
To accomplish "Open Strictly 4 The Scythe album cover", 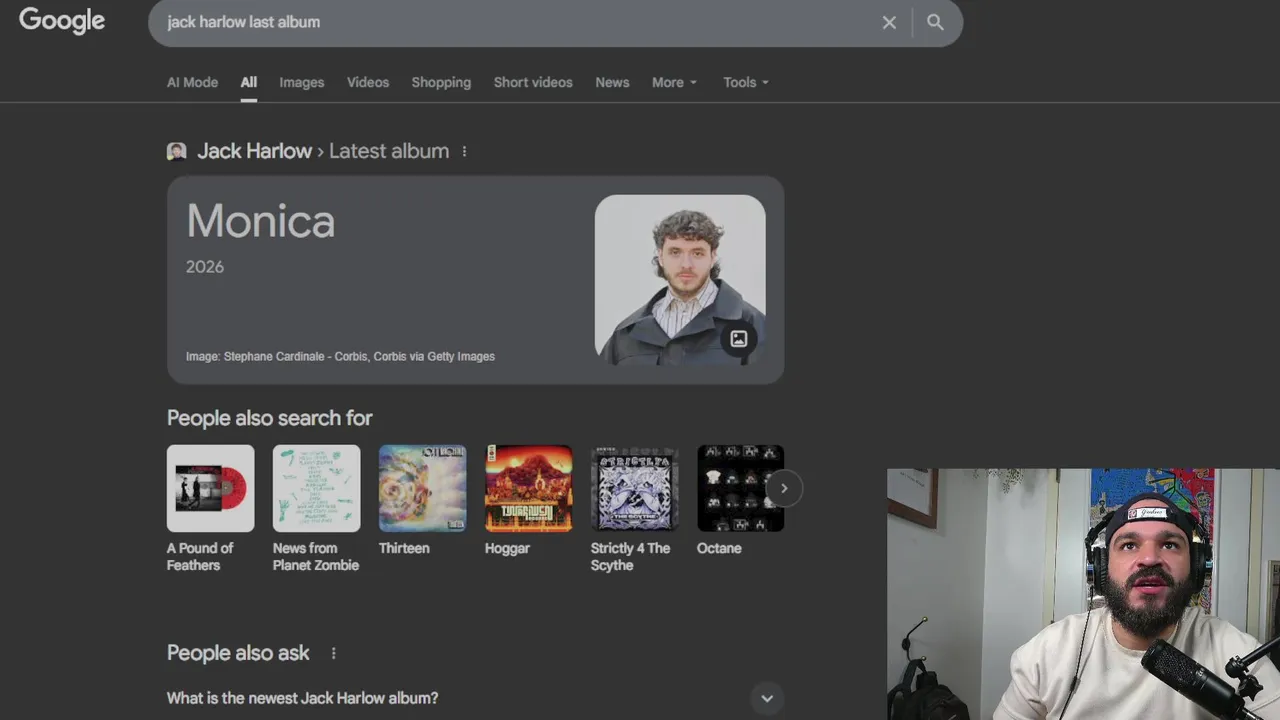I will [x=634, y=488].
